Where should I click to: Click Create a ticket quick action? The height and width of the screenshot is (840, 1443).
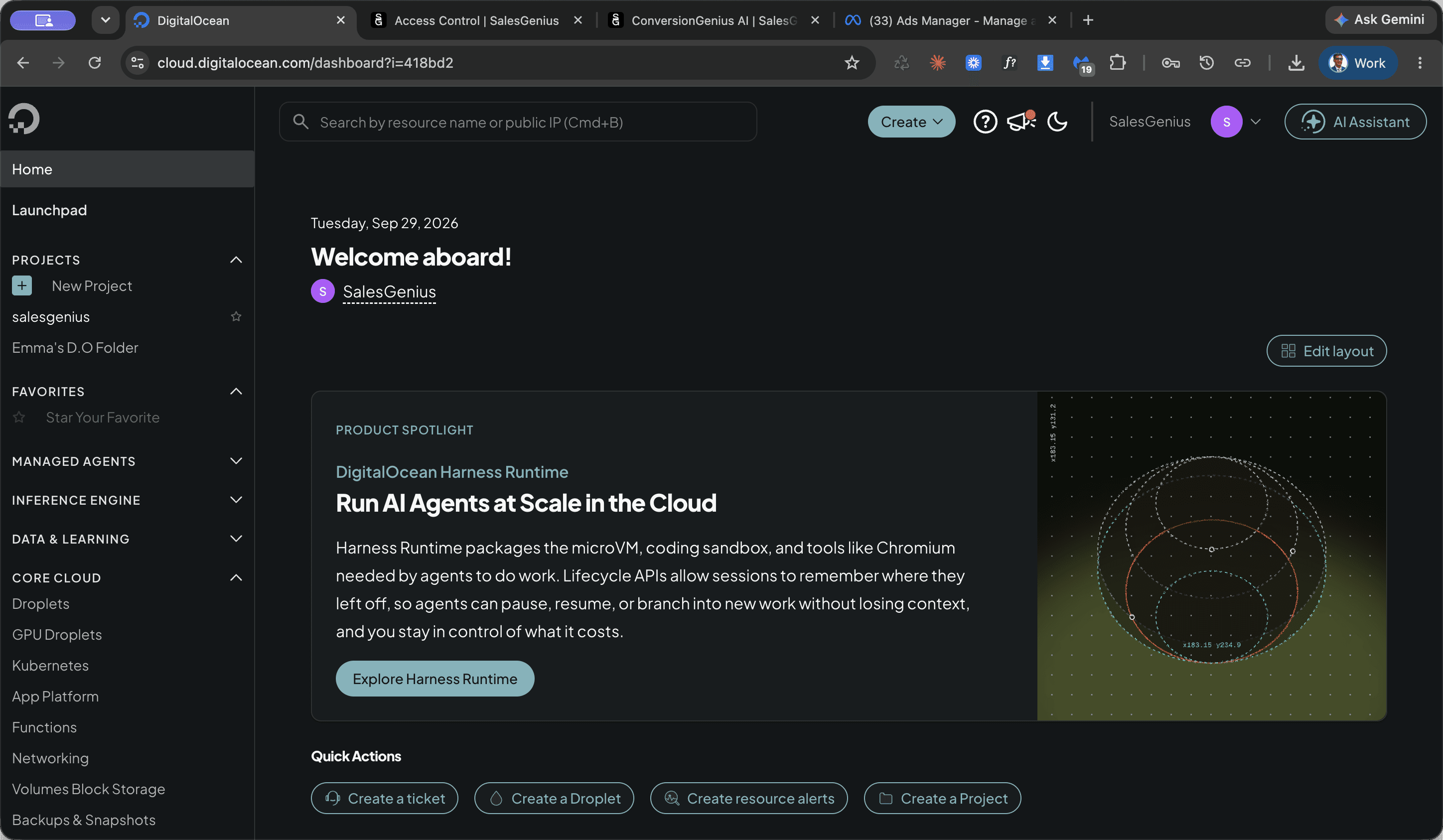(x=384, y=798)
